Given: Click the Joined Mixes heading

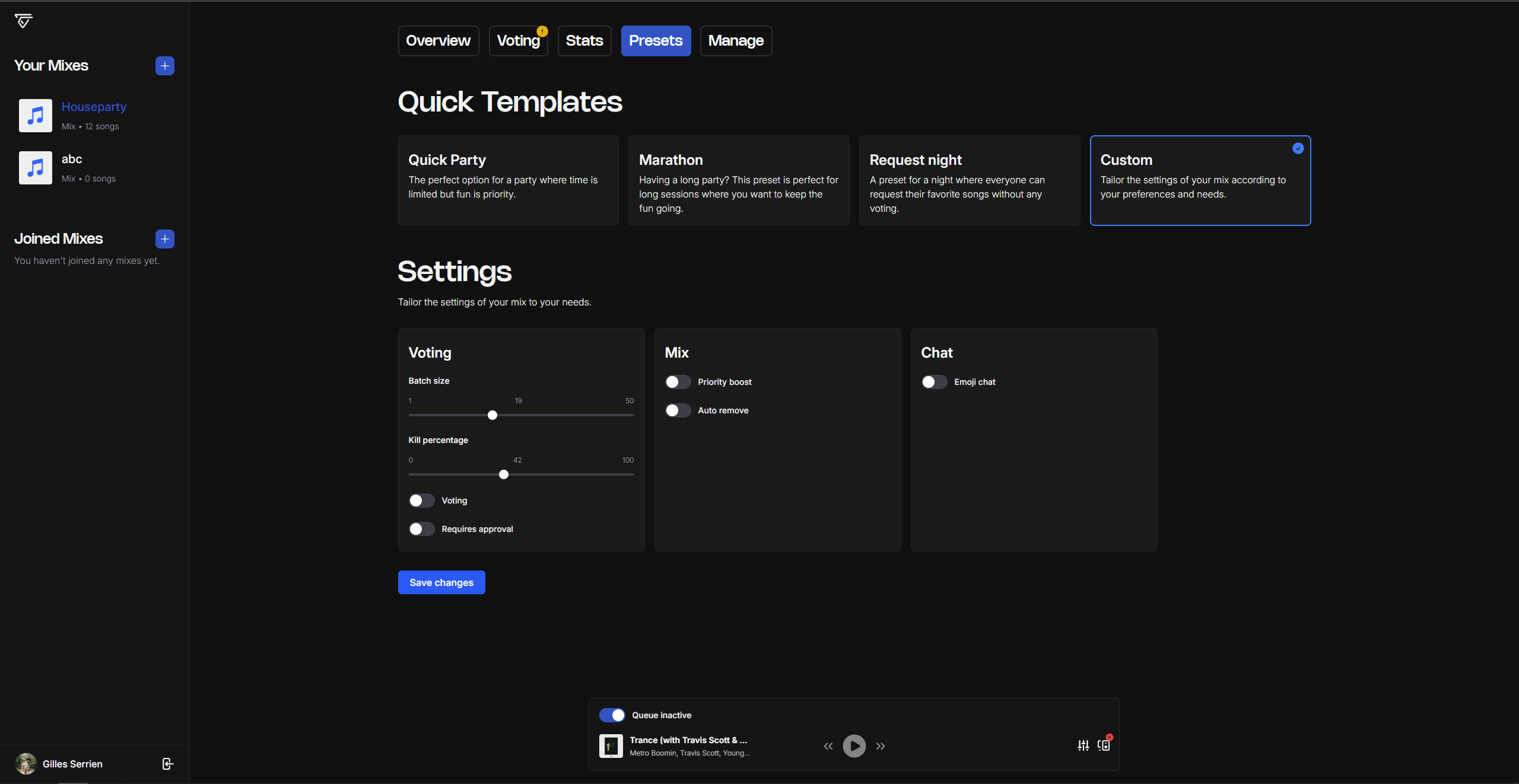Looking at the screenshot, I should coord(59,238).
